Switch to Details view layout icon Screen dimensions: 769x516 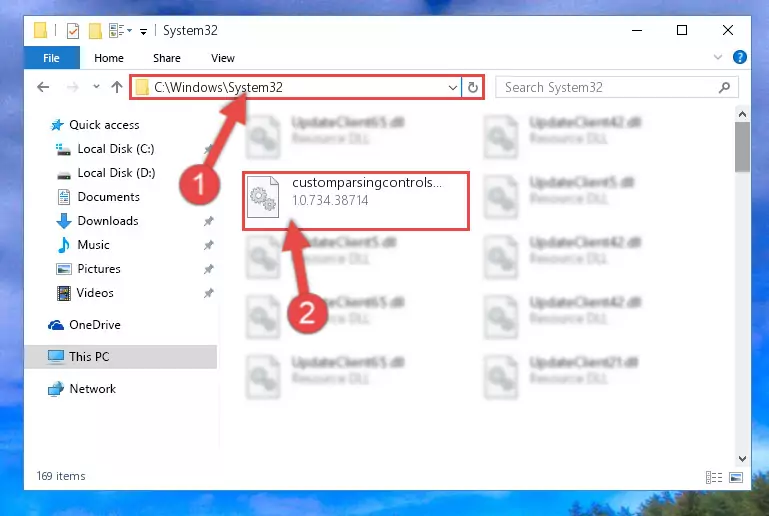click(714, 477)
